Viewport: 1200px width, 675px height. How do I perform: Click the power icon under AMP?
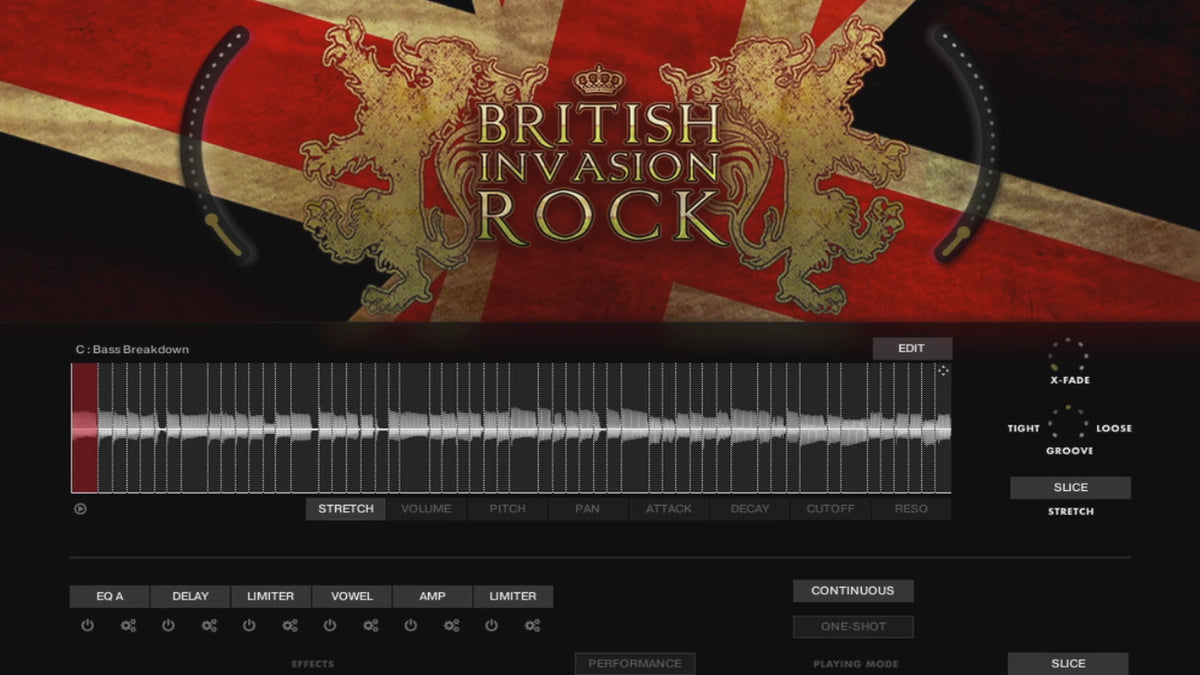(x=410, y=626)
